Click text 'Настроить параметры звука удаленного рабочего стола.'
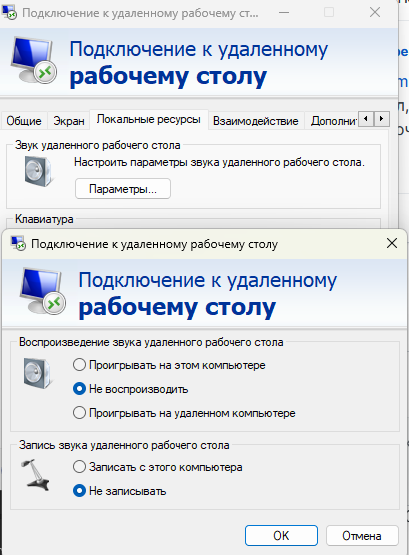This screenshot has width=409, height=555. (x=219, y=162)
